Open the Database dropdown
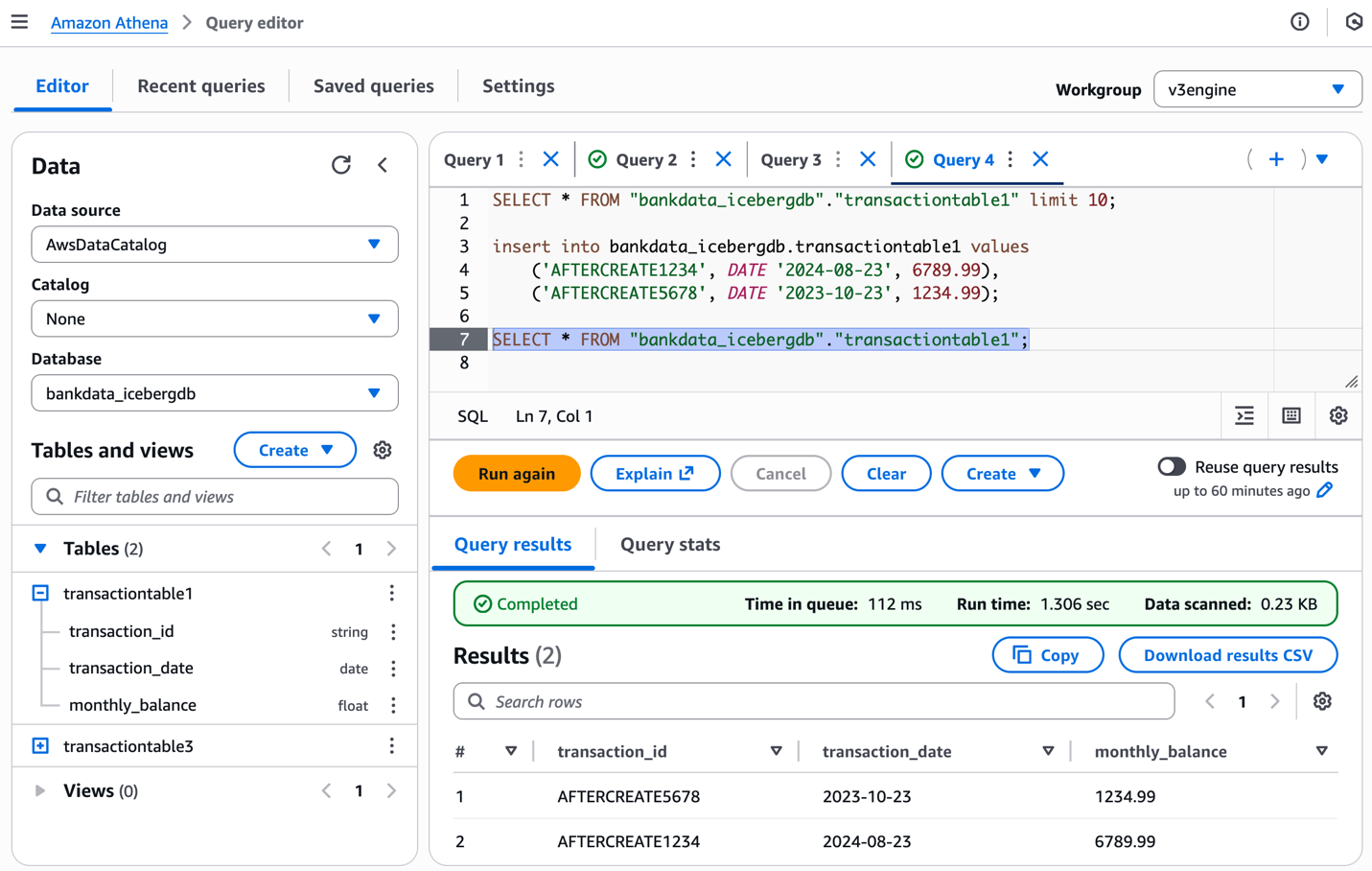Image resolution: width=1372 pixels, height=871 pixels. coord(215,392)
